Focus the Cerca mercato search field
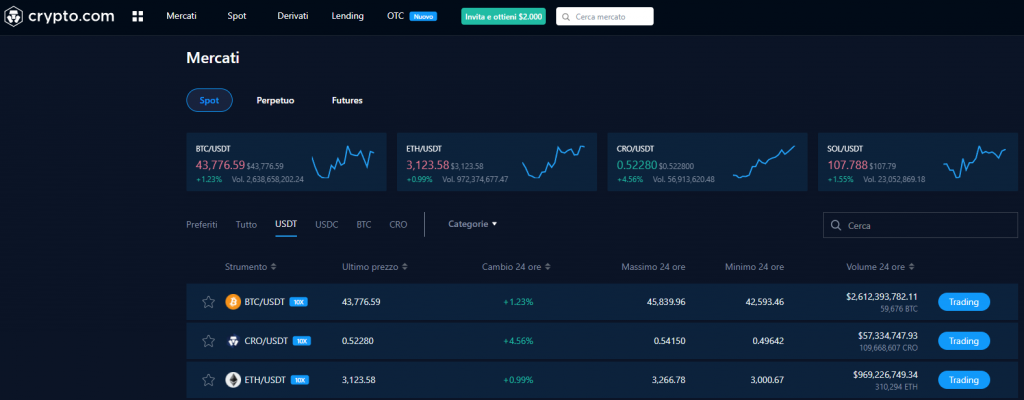This screenshot has height=400, width=1024. (605, 17)
